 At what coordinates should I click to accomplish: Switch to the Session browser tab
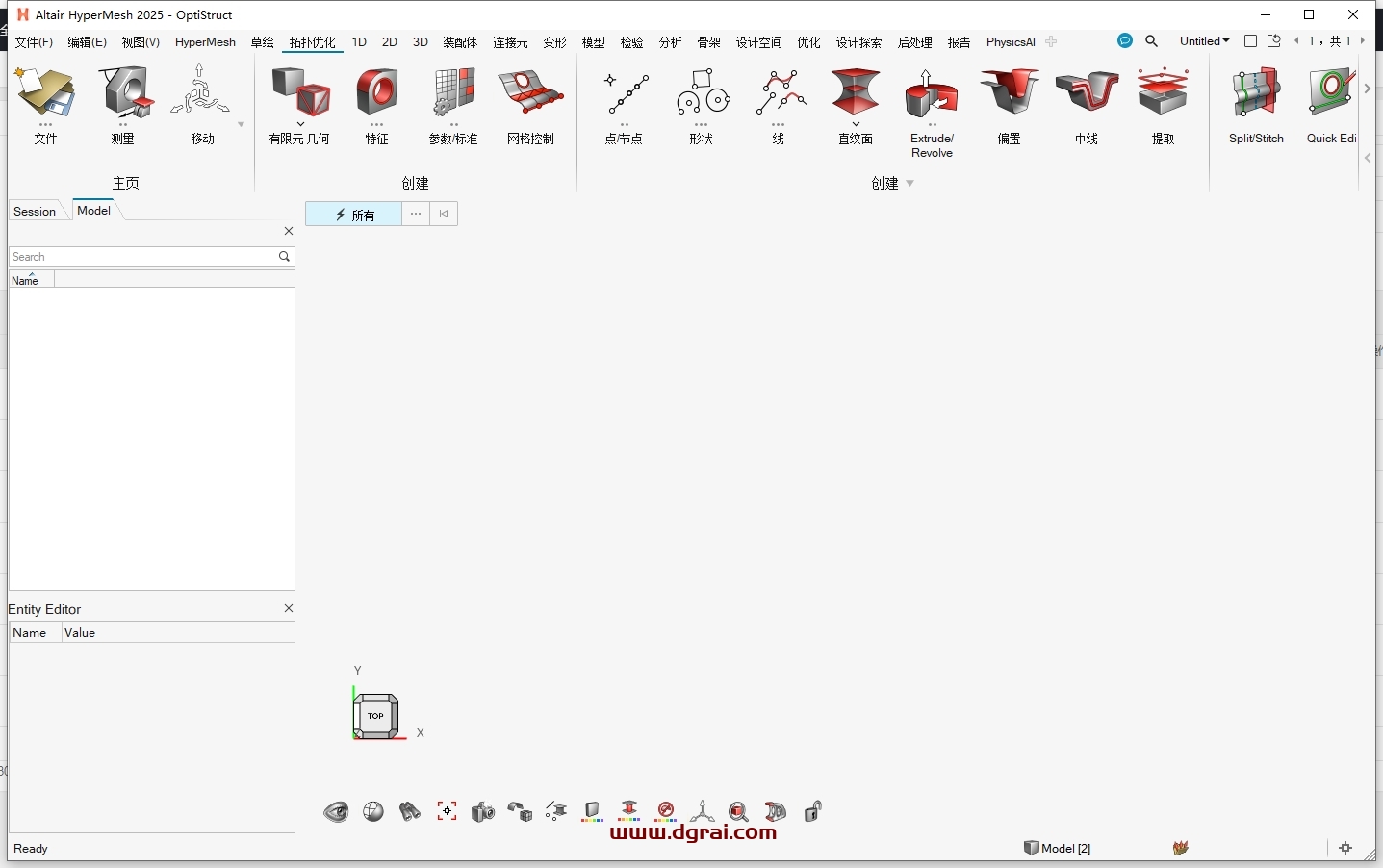coord(35,211)
